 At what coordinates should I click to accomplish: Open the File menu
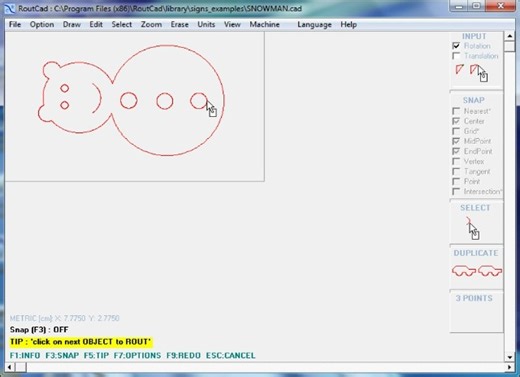(x=15, y=25)
